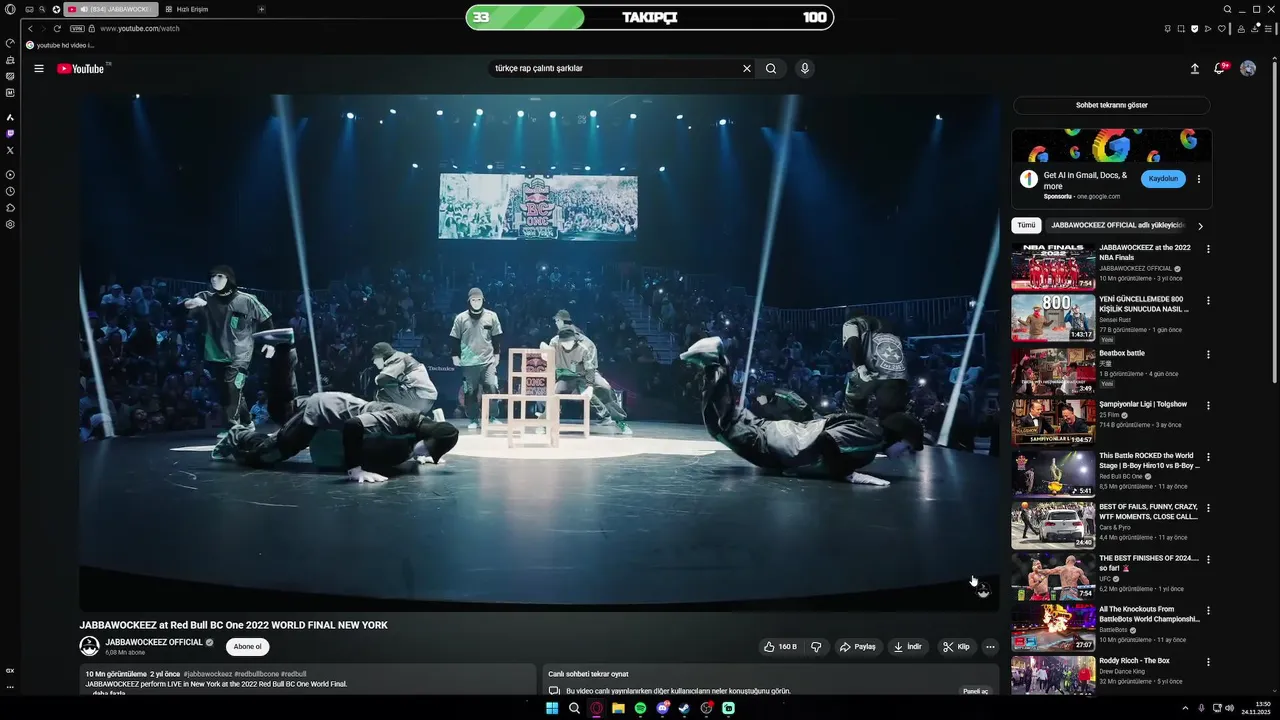Open more actions ellipsis below video
This screenshot has height=720, width=1280.
coord(990,647)
